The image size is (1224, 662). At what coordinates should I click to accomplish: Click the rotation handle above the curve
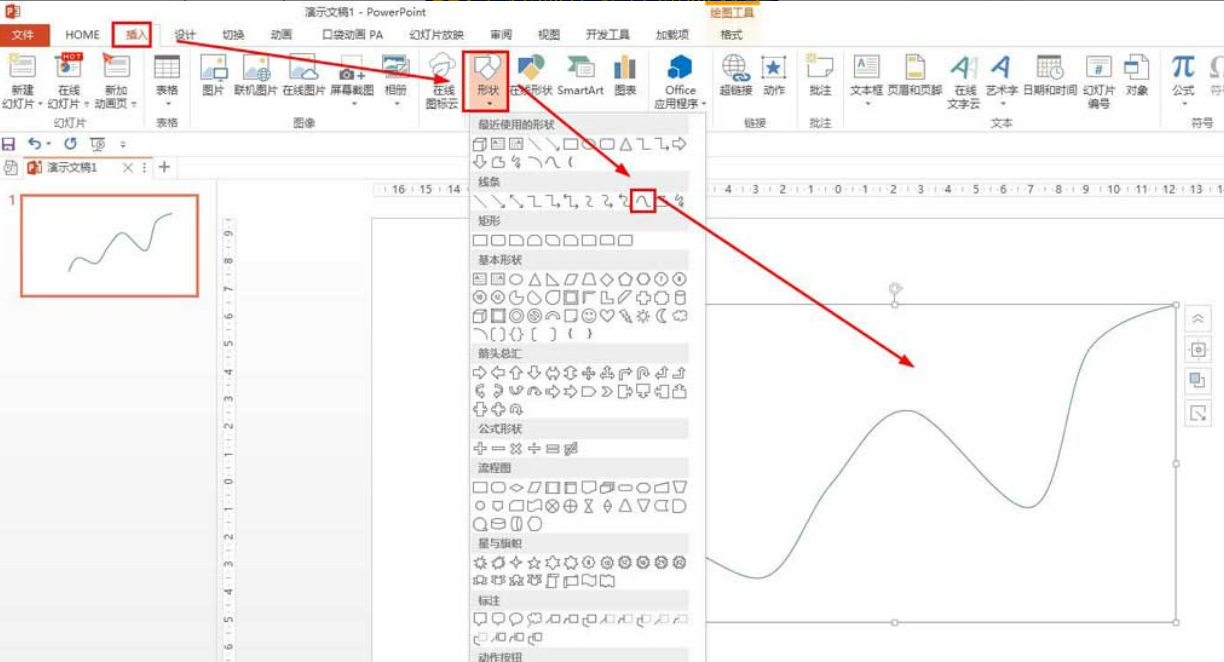pyautogui.click(x=894, y=289)
